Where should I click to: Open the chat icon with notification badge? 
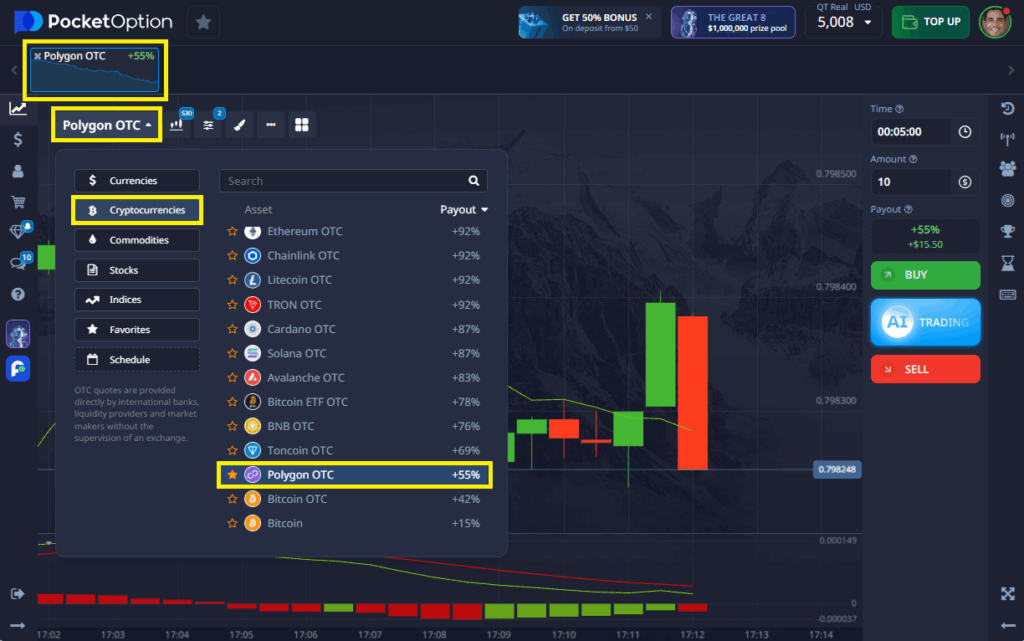(x=17, y=263)
